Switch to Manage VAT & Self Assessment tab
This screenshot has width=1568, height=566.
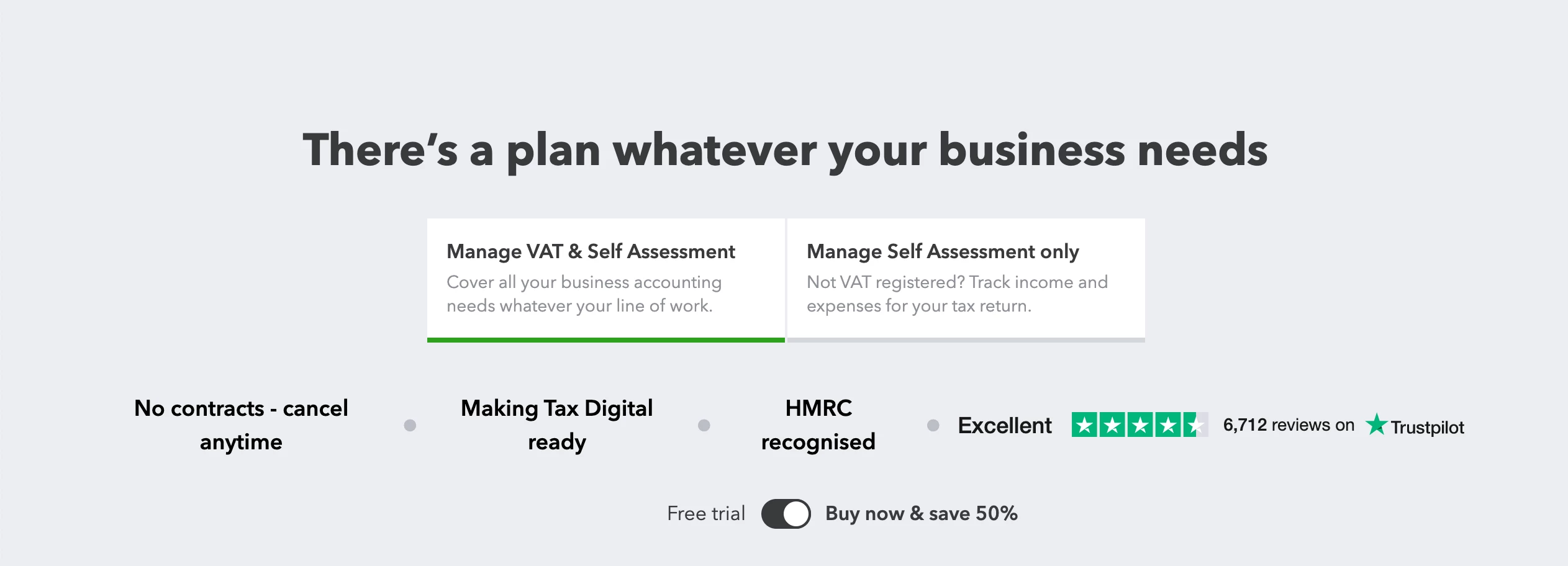click(606, 279)
